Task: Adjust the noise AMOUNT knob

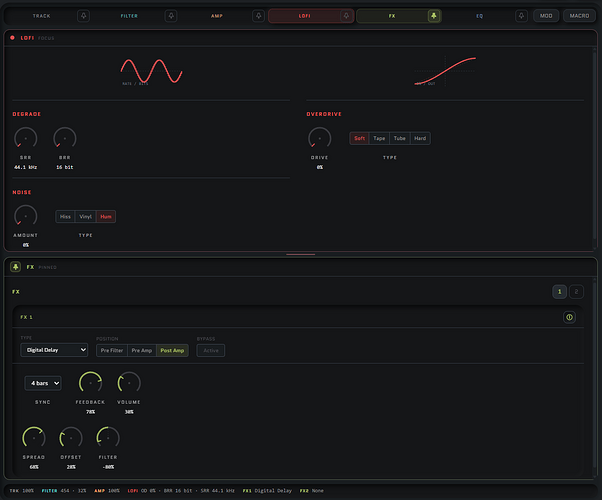Action: click(x=26, y=216)
